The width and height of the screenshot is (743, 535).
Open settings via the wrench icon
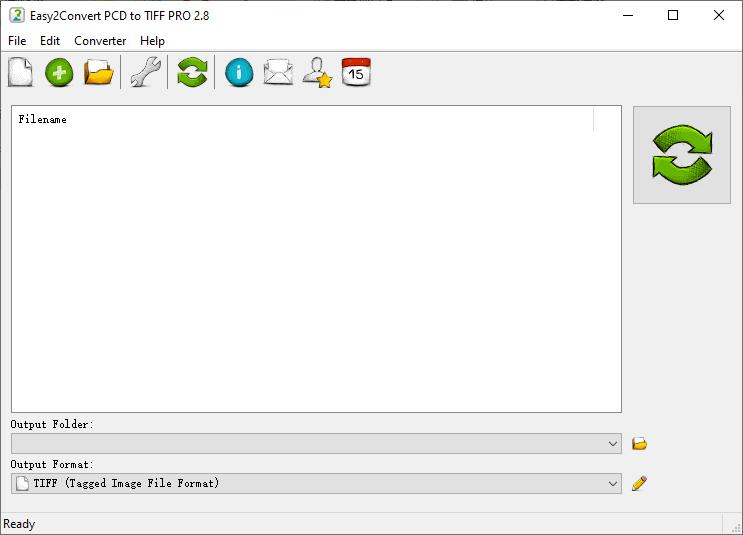[x=145, y=72]
